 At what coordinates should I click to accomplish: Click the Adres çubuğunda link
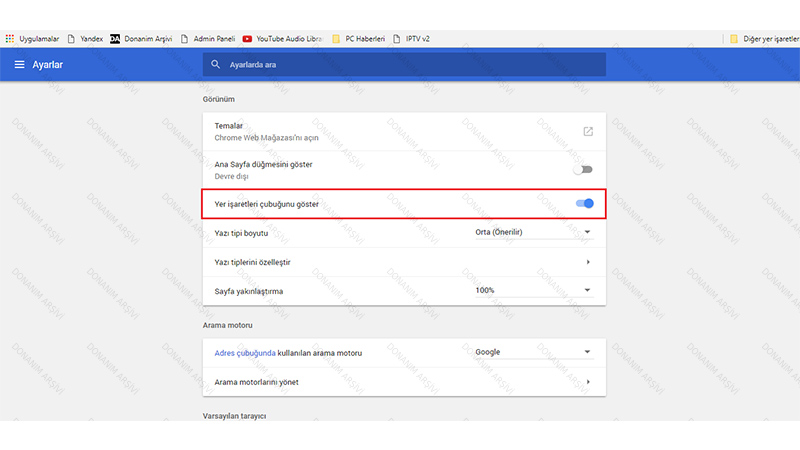pyautogui.click(x=243, y=353)
